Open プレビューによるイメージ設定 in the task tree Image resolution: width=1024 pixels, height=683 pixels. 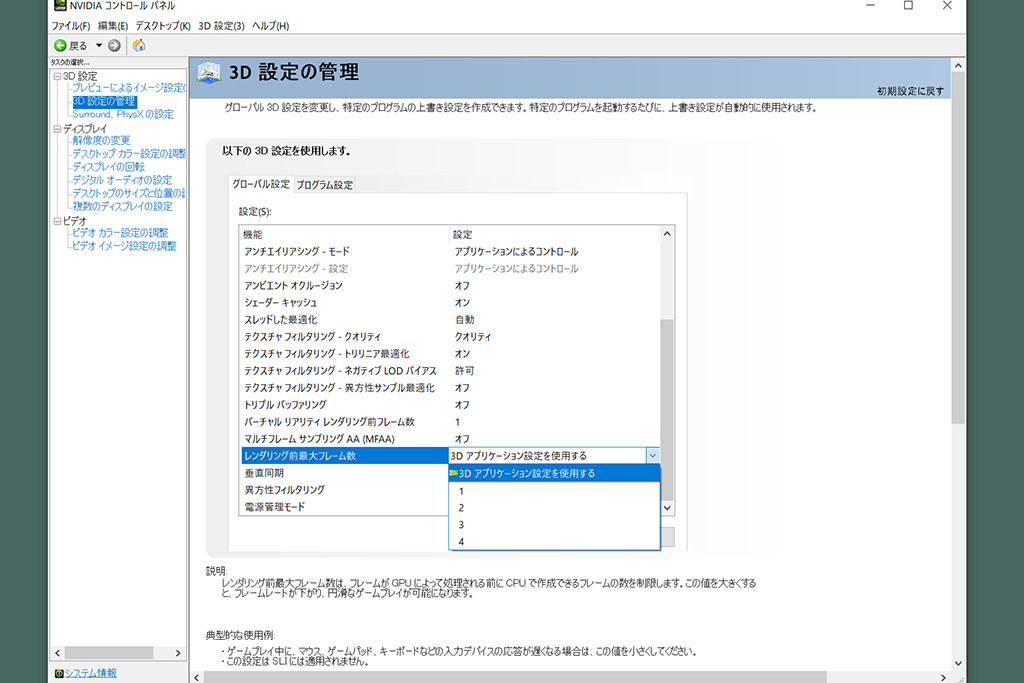click(x=129, y=88)
